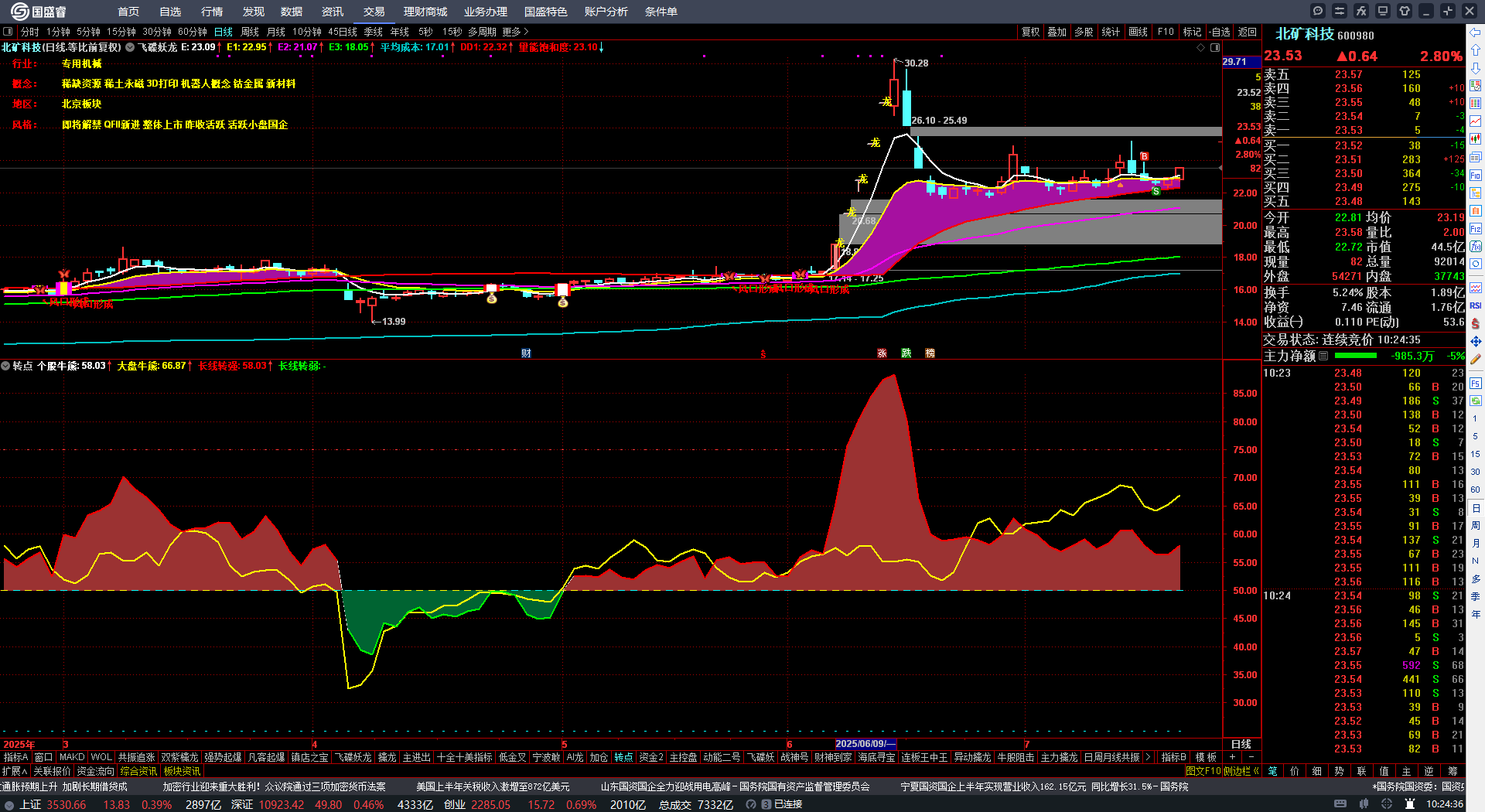
Task: Click the + button to add indicator window
Action: tap(1232, 757)
